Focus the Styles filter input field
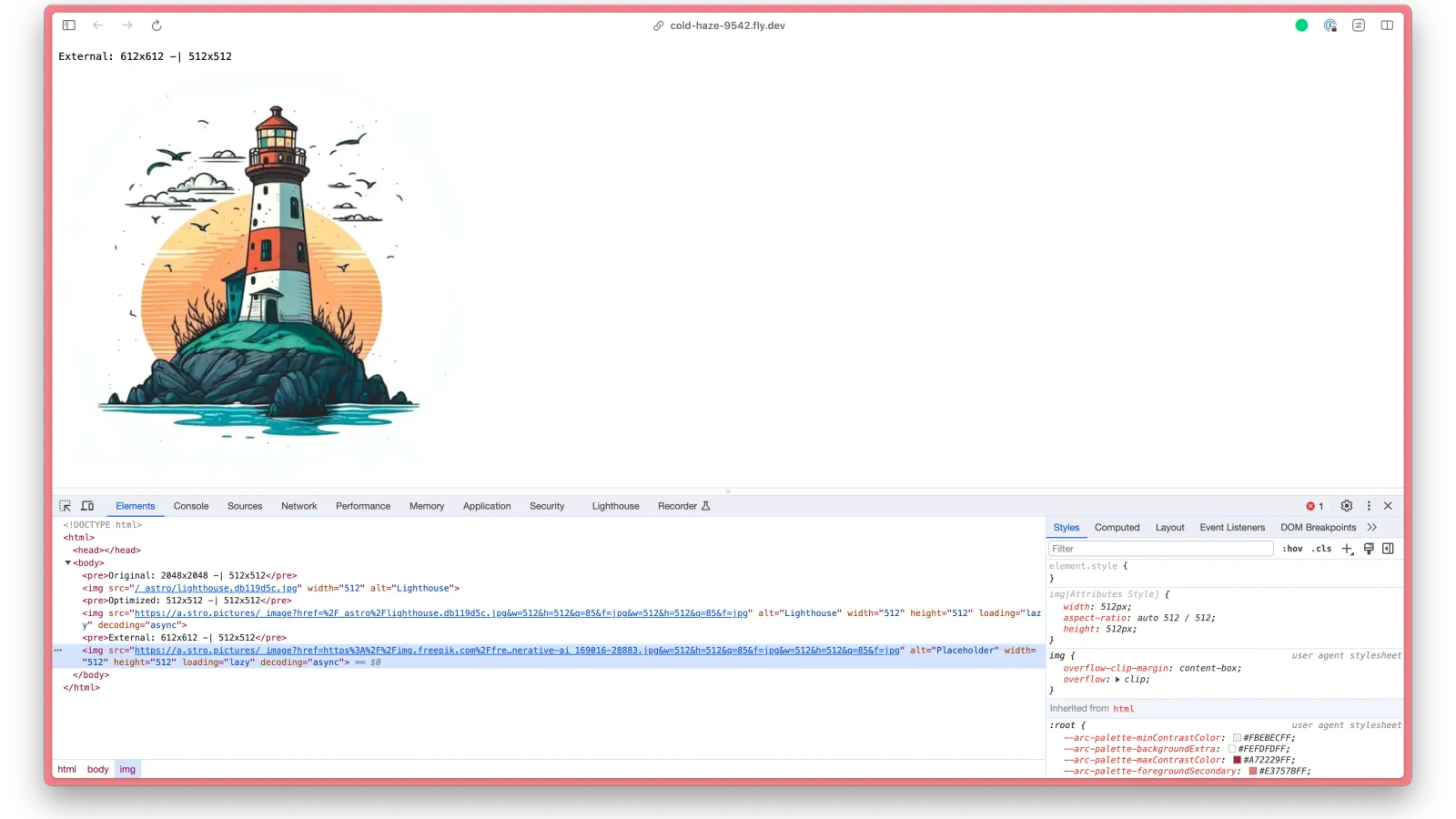The width and height of the screenshot is (1456, 819). (1160, 549)
